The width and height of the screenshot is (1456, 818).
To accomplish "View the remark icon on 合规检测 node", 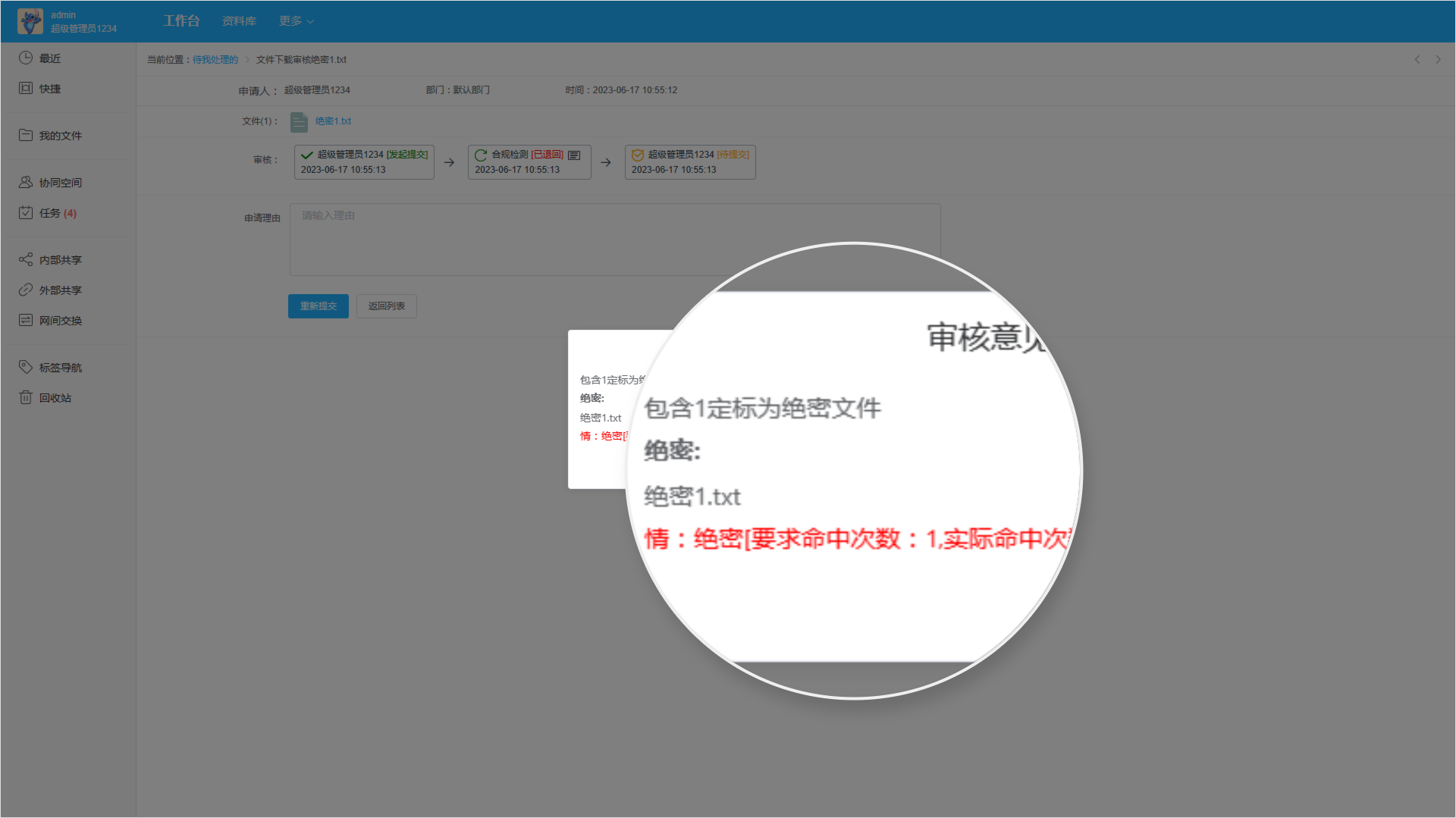I will (x=573, y=154).
